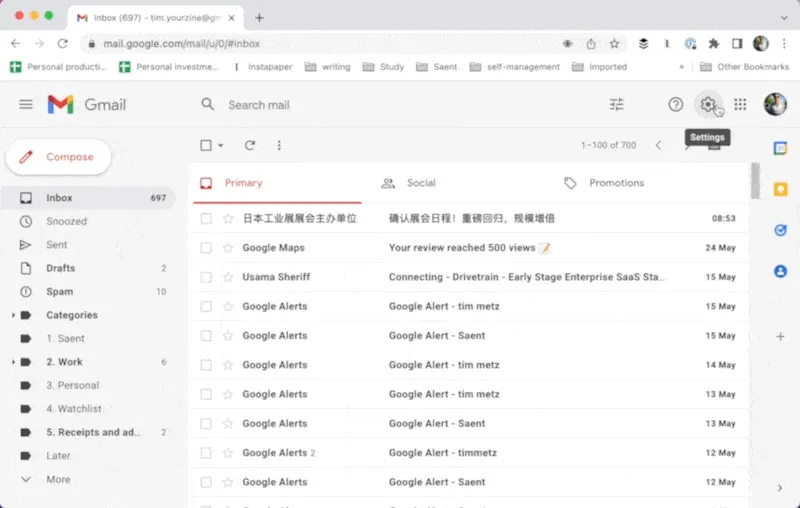Hide side panel chevron at bottom right

780,488
